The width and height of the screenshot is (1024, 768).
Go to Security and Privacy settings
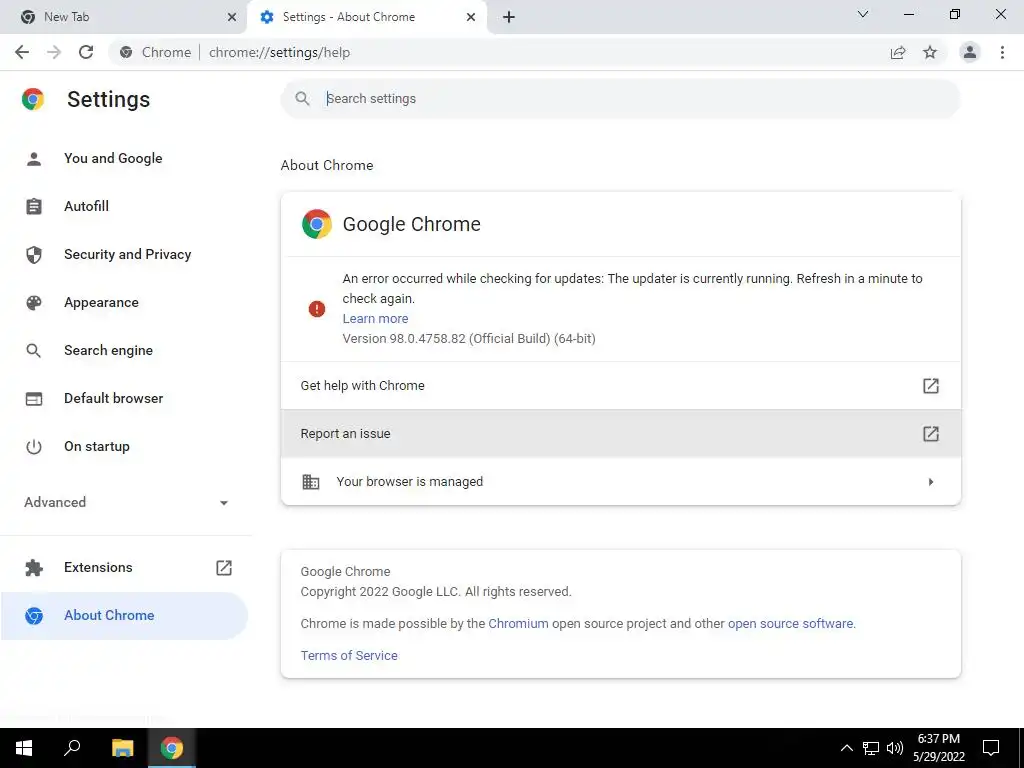(125, 254)
